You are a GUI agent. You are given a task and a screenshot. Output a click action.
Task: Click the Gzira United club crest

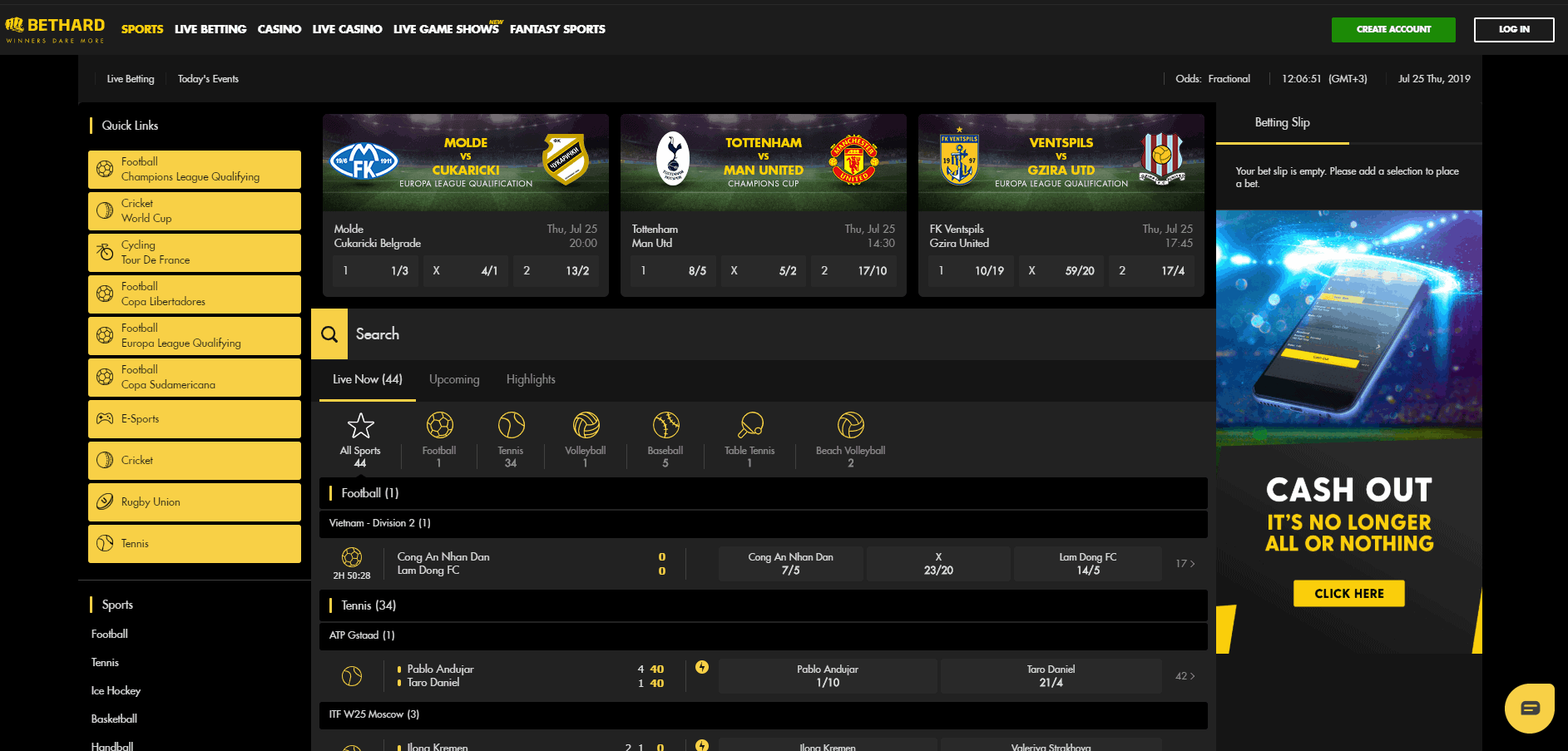(1162, 159)
